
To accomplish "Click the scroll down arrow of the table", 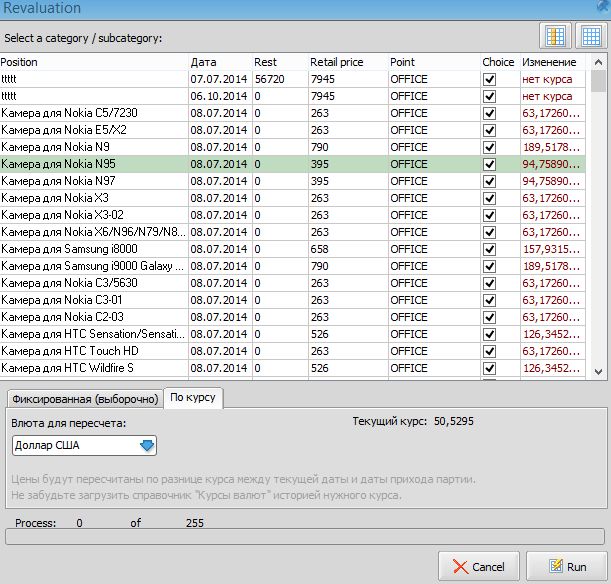I will (x=598, y=369).
